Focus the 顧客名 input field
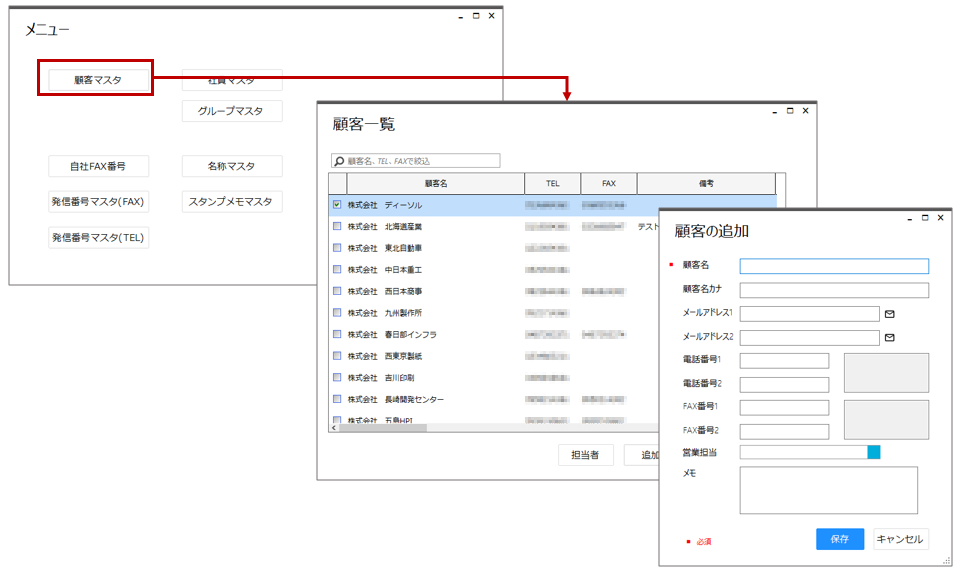Viewport: 960px width, 574px height. click(x=834, y=266)
